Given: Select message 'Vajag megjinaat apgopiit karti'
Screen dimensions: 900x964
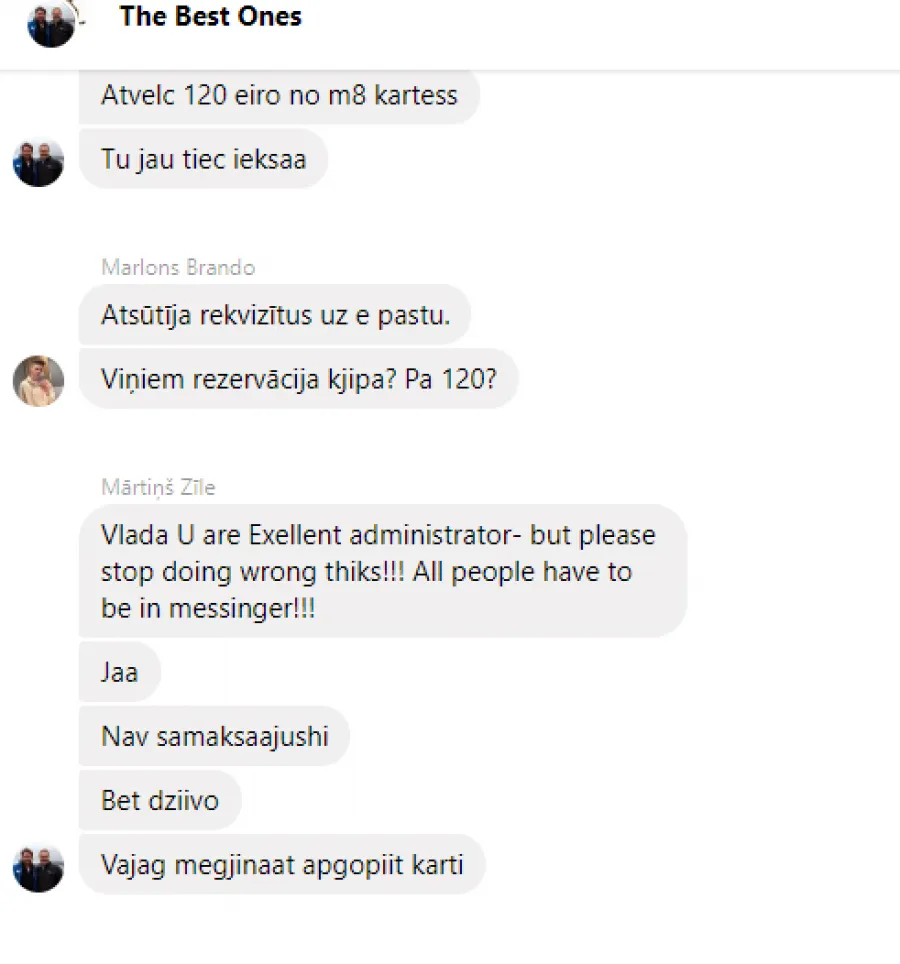Looking at the screenshot, I should pos(282,864).
